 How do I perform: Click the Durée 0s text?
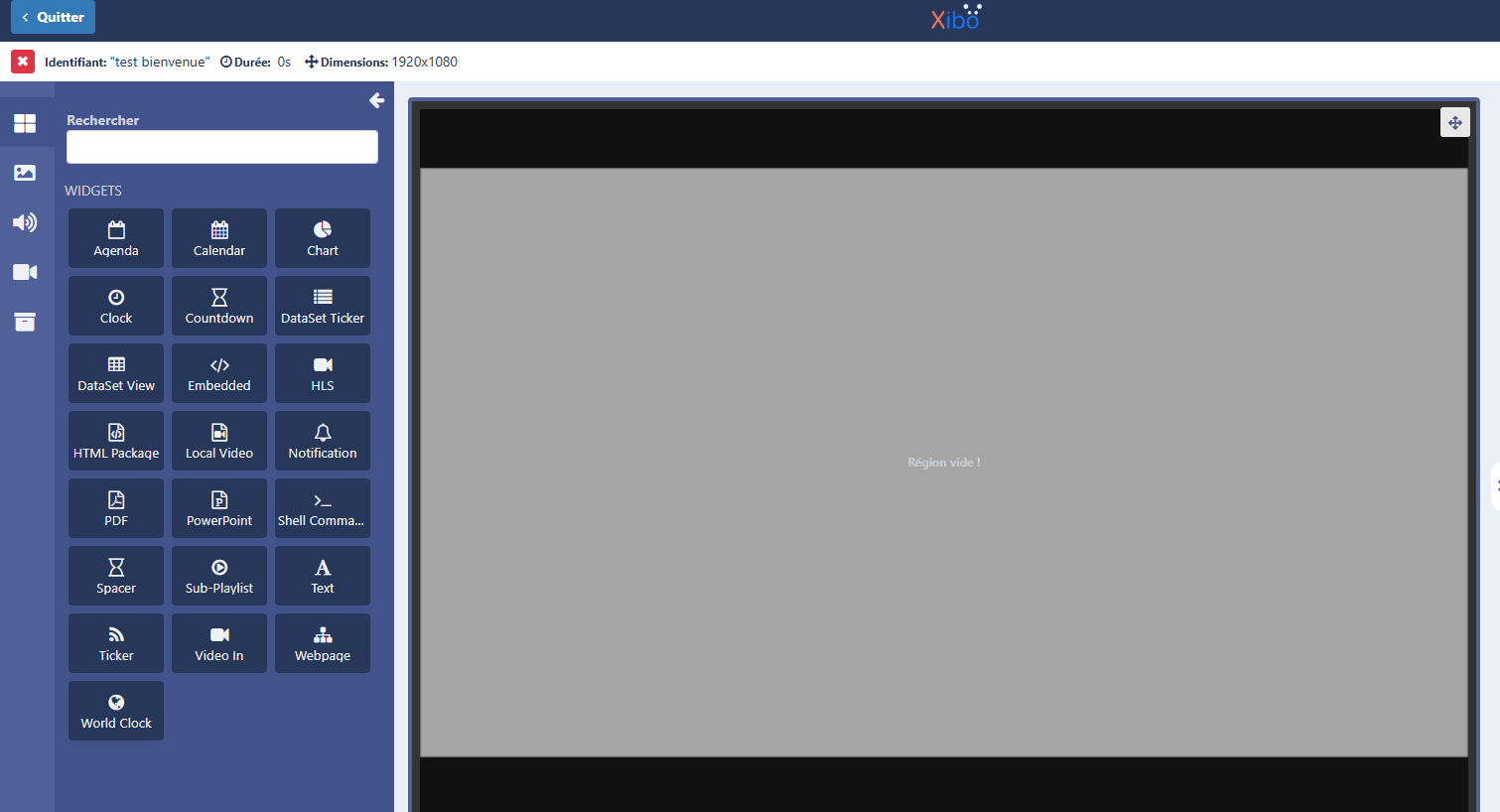pos(255,62)
